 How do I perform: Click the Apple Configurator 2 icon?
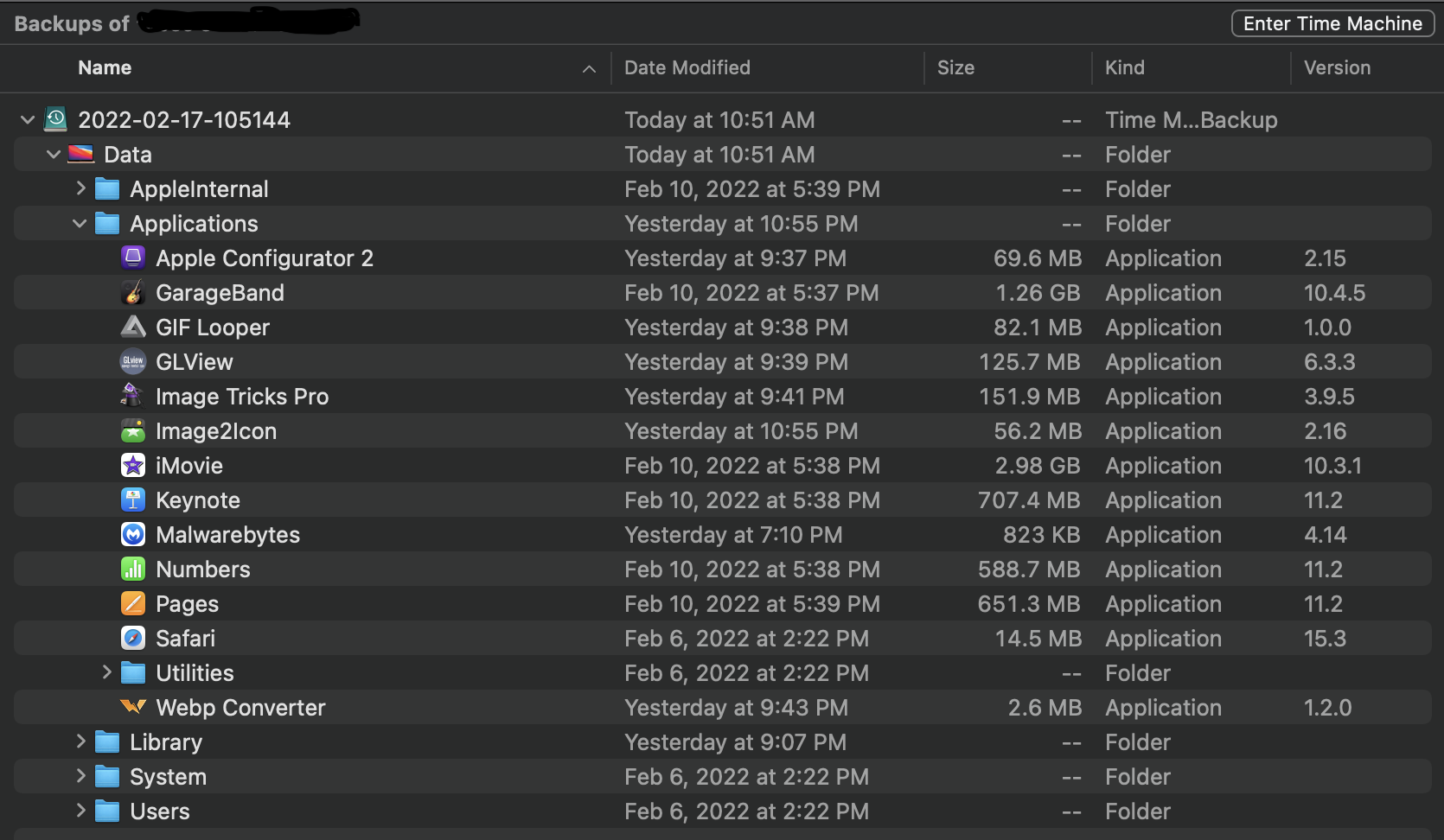click(x=133, y=258)
